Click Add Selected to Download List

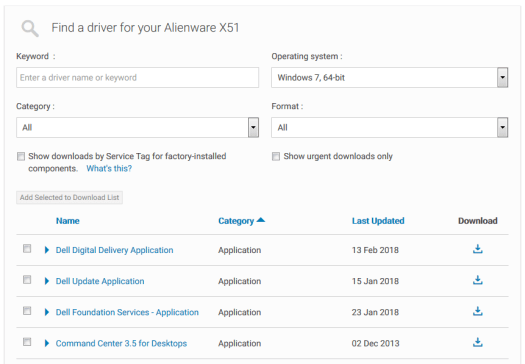click(69, 197)
